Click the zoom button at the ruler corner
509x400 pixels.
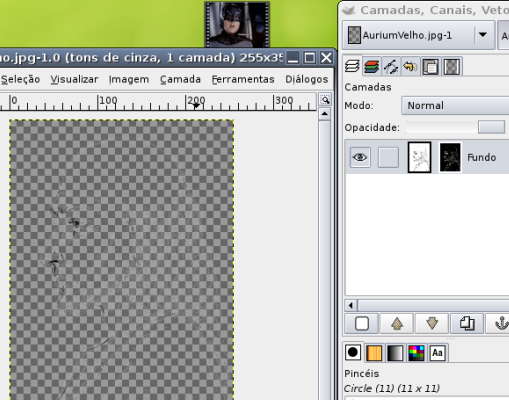coord(325,100)
